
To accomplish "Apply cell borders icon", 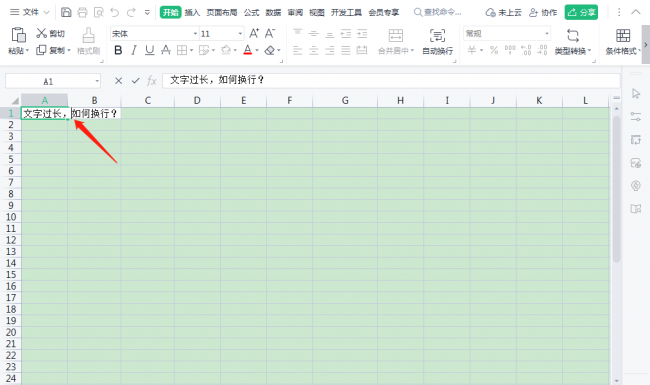I will coord(182,51).
